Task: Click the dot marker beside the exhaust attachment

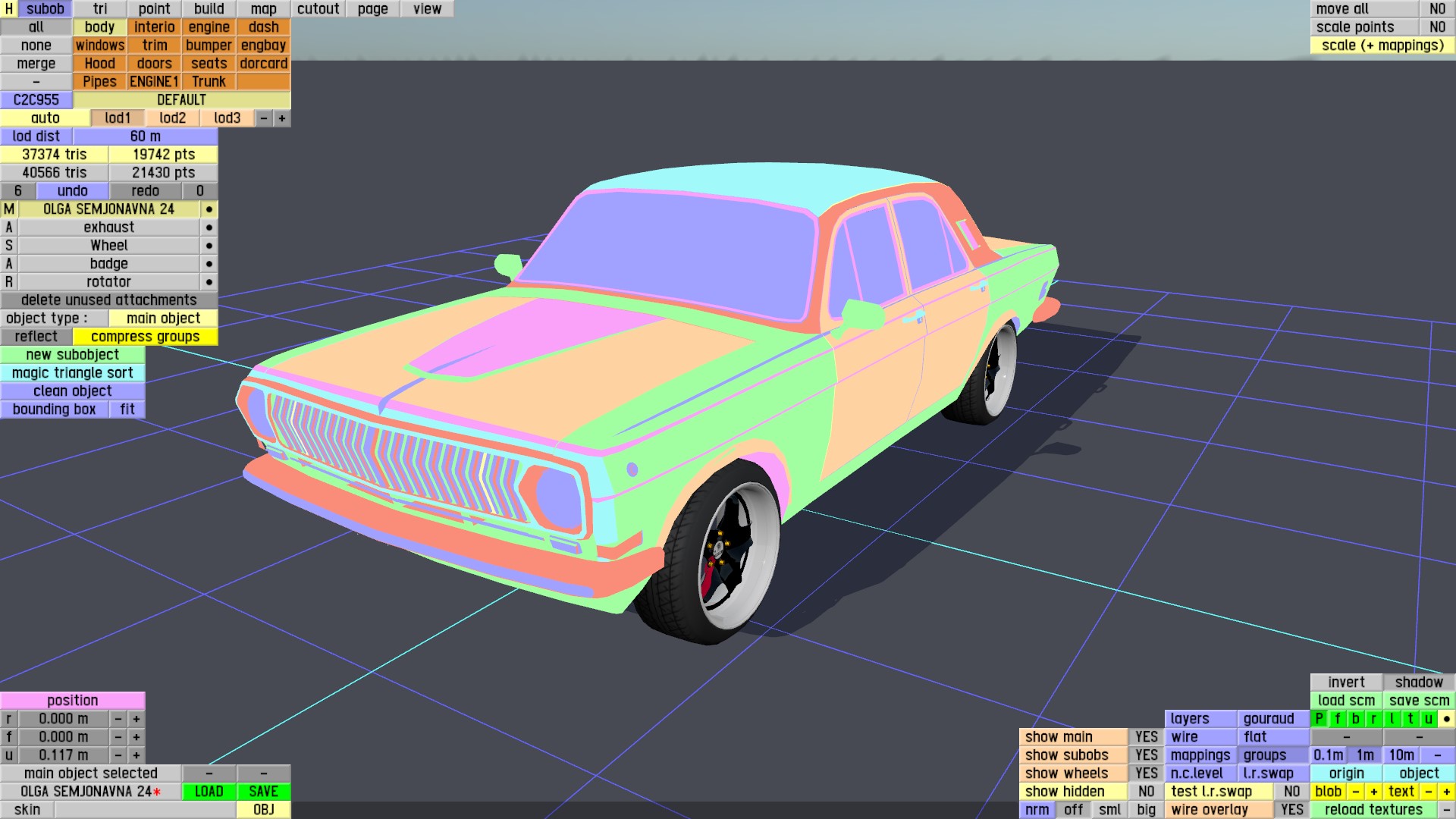Action: click(x=209, y=227)
